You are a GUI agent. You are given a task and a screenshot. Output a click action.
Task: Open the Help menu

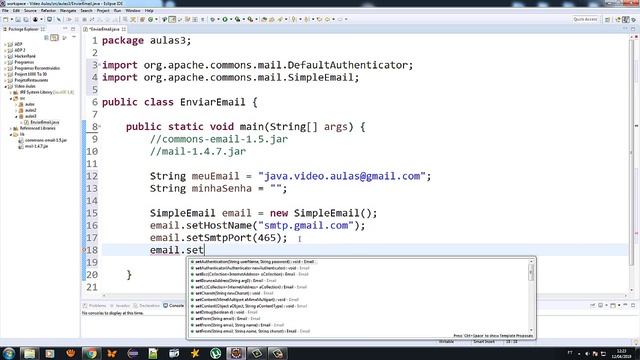pos(149,11)
